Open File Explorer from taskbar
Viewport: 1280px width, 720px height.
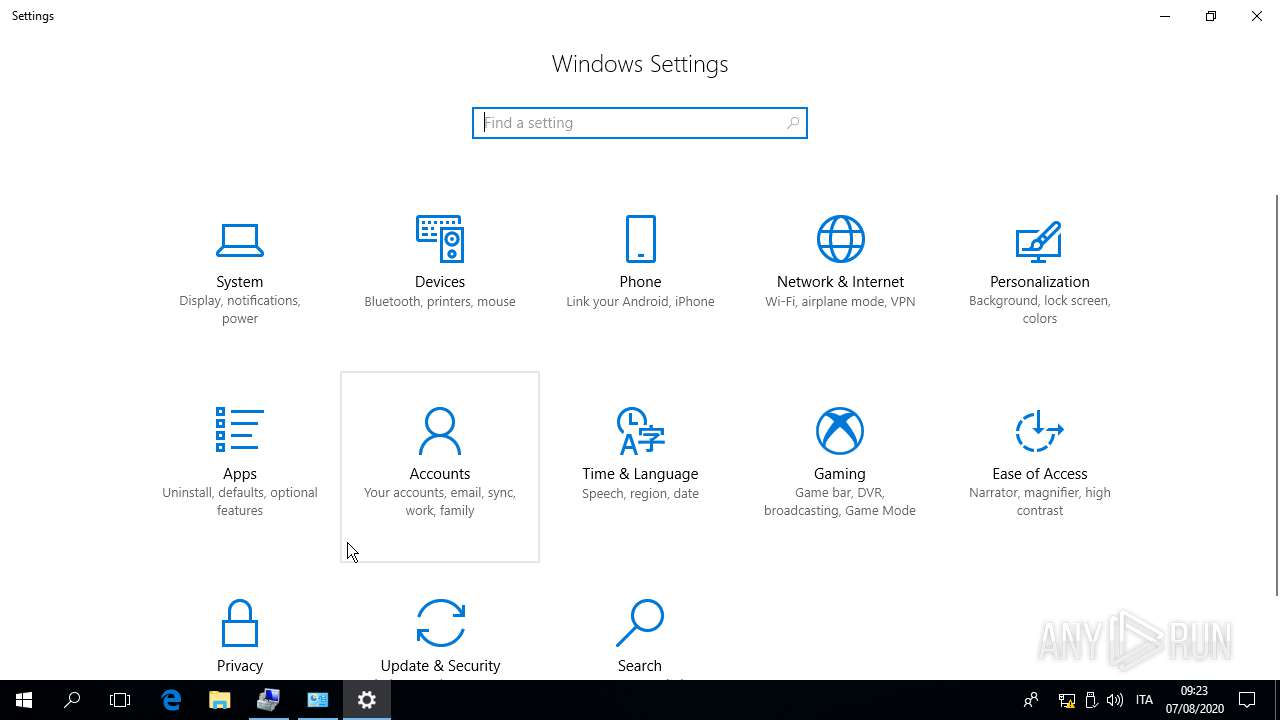pyautogui.click(x=220, y=700)
